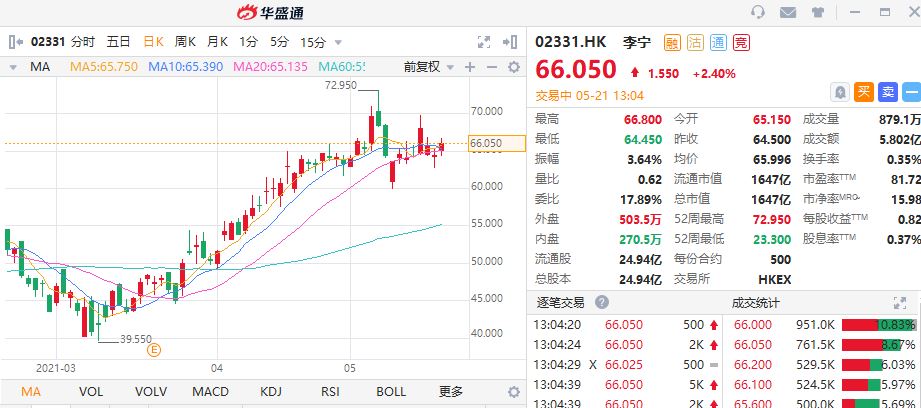
Task: Collapse chart panel using left arrow icon
Action: pyautogui.click(x=16, y=42)
